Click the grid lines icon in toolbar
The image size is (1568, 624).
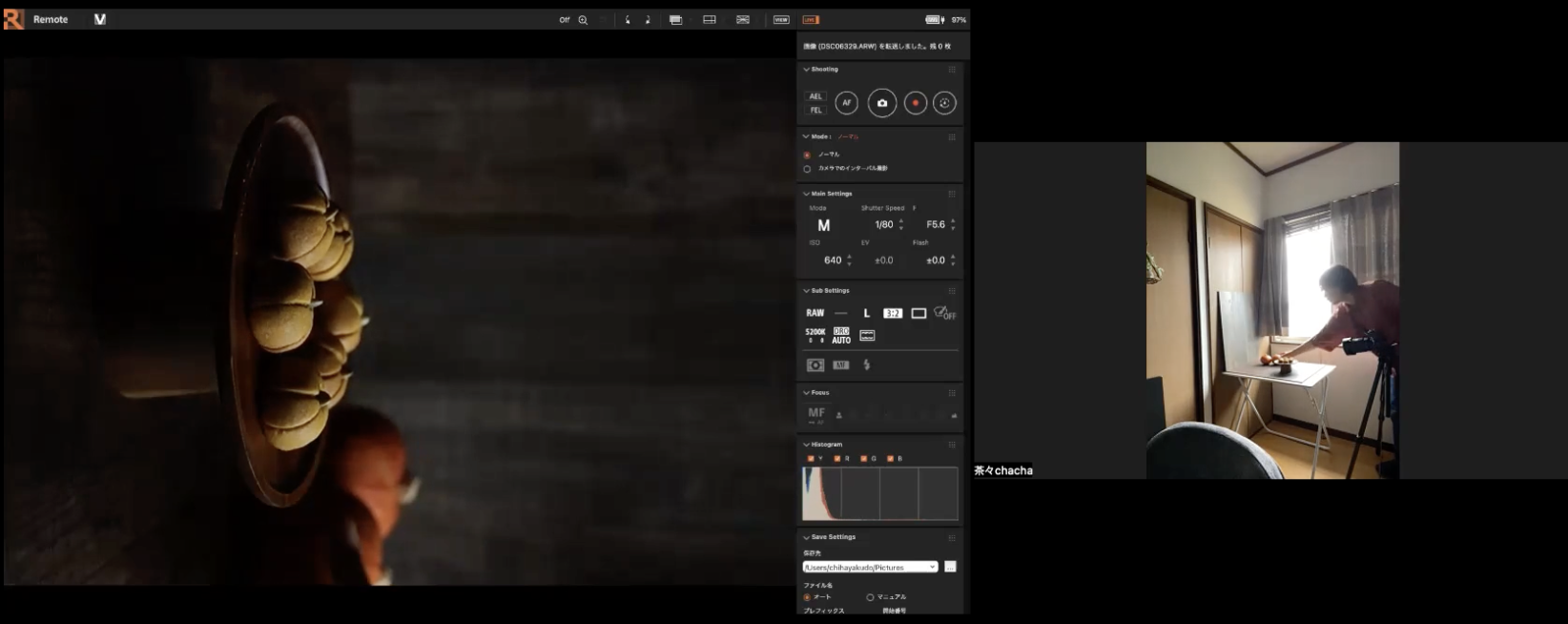(x=710, y=20)
